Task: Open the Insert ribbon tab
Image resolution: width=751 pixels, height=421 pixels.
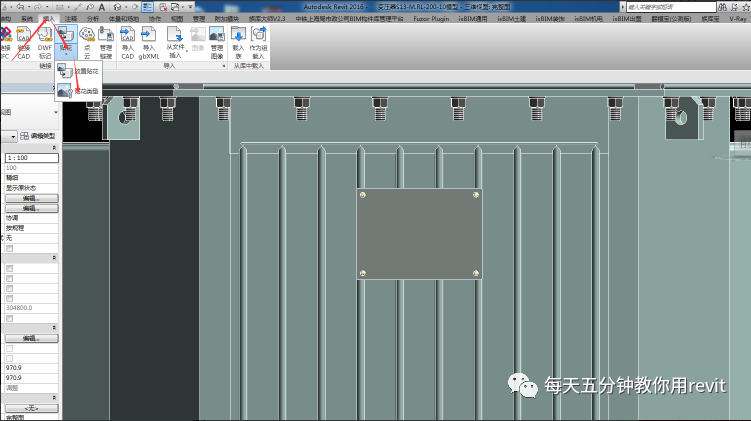Action: (48, 18)
